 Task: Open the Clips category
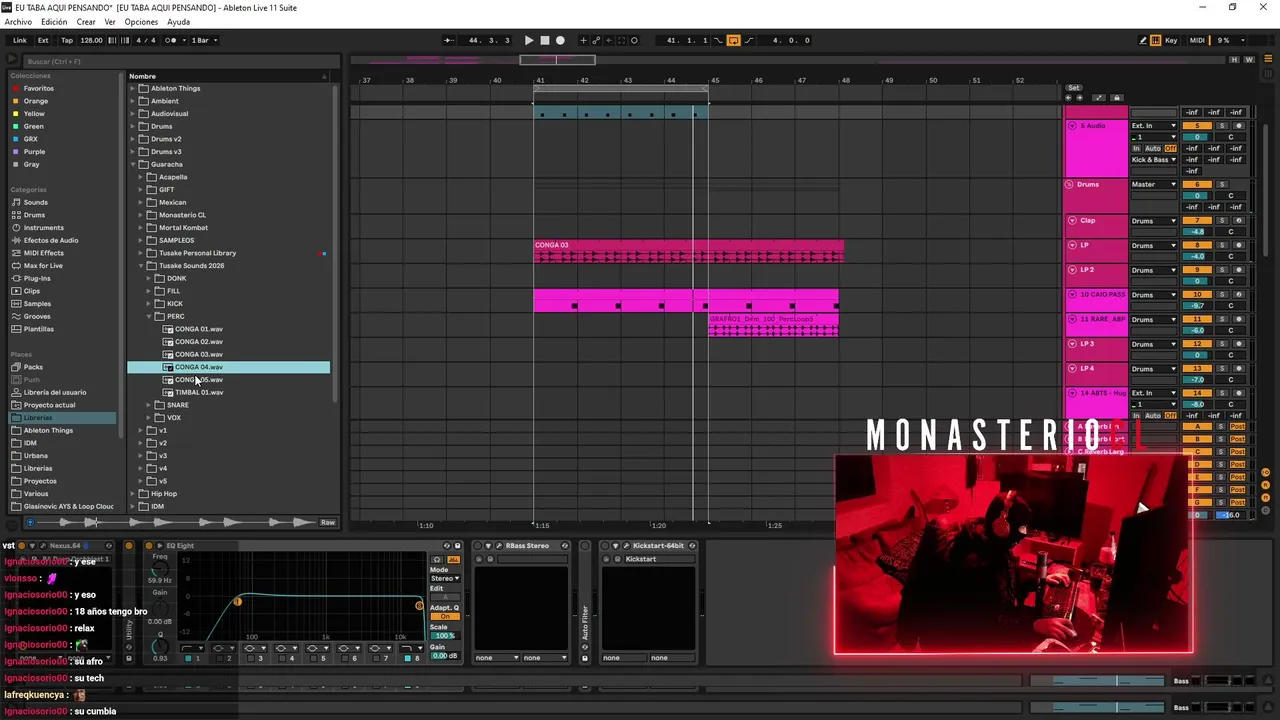point(32,291)
